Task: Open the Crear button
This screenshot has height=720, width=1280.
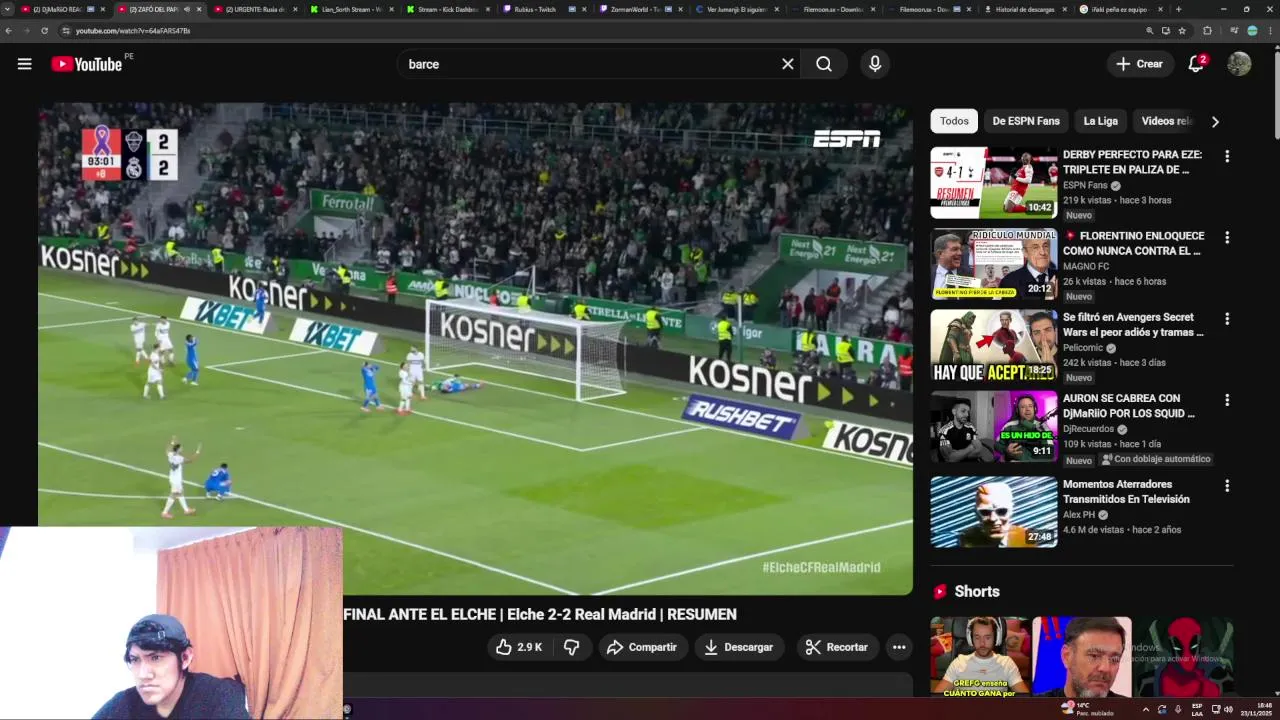Action: click(x=1140, y=64)
